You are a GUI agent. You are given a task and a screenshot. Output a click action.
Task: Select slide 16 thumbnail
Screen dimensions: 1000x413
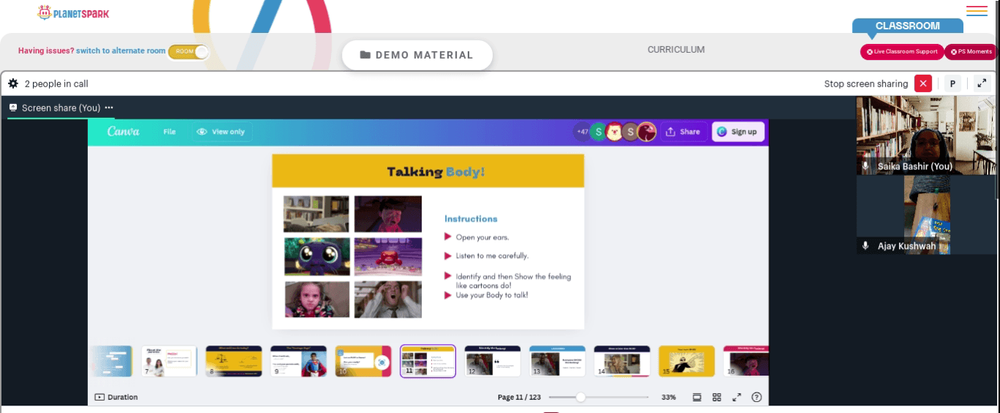(746, 361)
